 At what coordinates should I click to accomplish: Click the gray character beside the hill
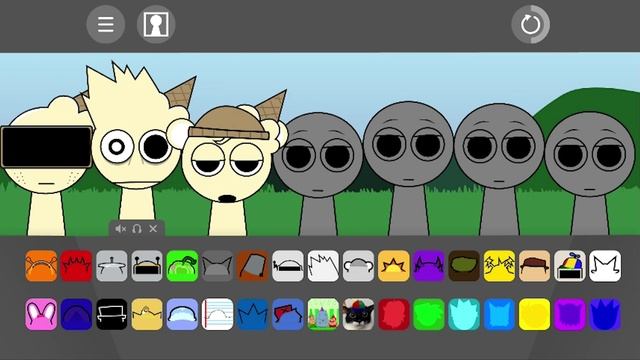click(589, 173)
